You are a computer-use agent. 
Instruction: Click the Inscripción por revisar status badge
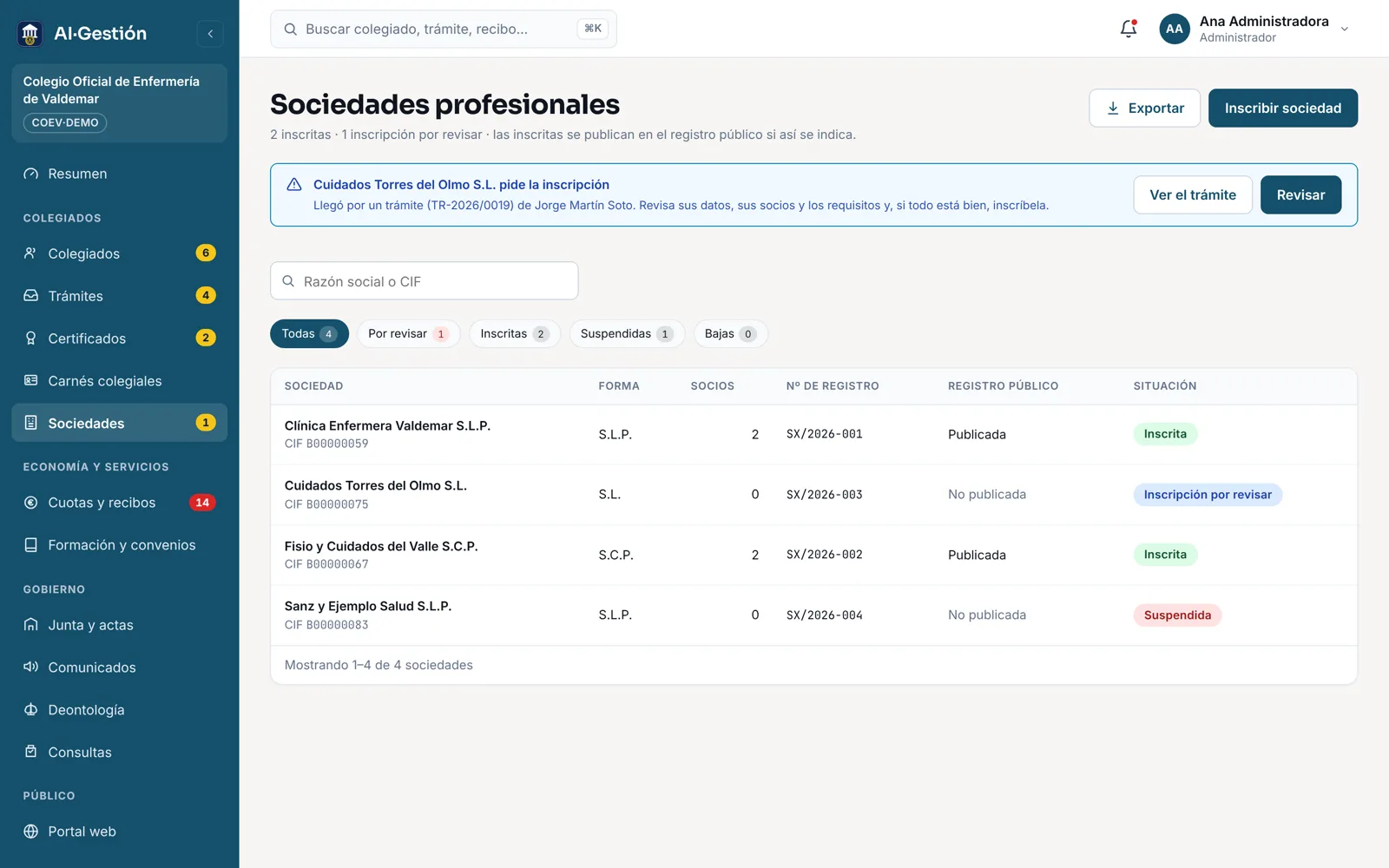[1208, 495]
